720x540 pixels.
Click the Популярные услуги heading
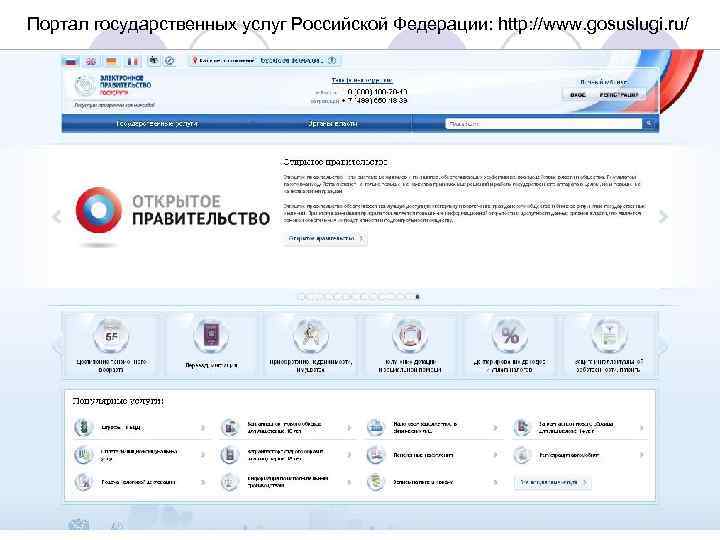tap(118, 401)
